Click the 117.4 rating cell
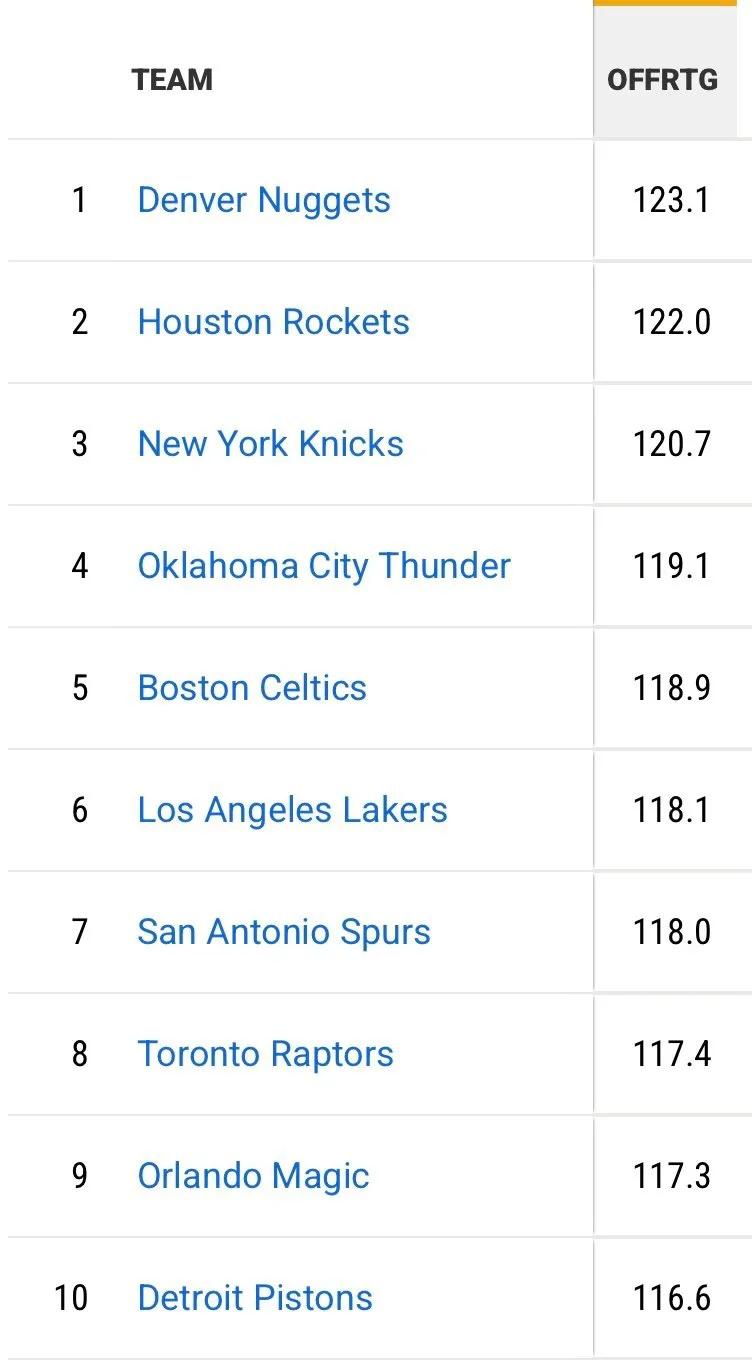The height and width of the screenshot is (1360, 752). tap(671, 1054)
